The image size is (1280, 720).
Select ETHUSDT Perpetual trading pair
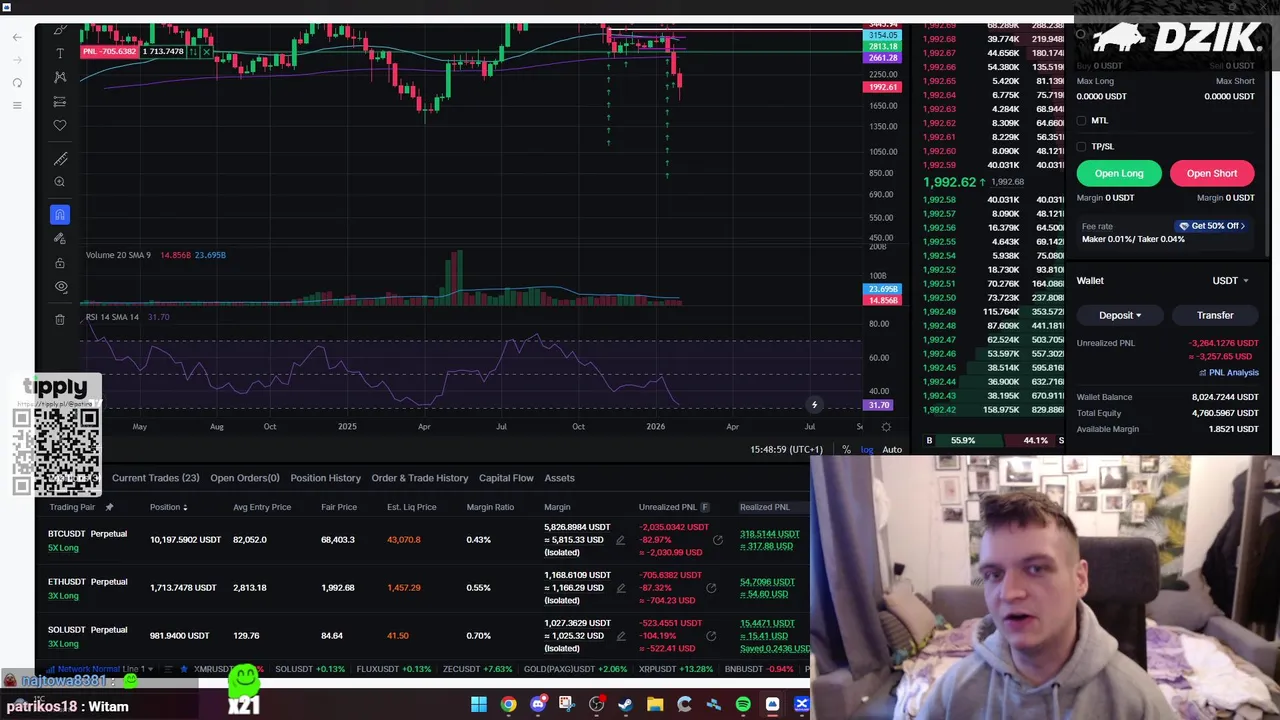(87, 582)
